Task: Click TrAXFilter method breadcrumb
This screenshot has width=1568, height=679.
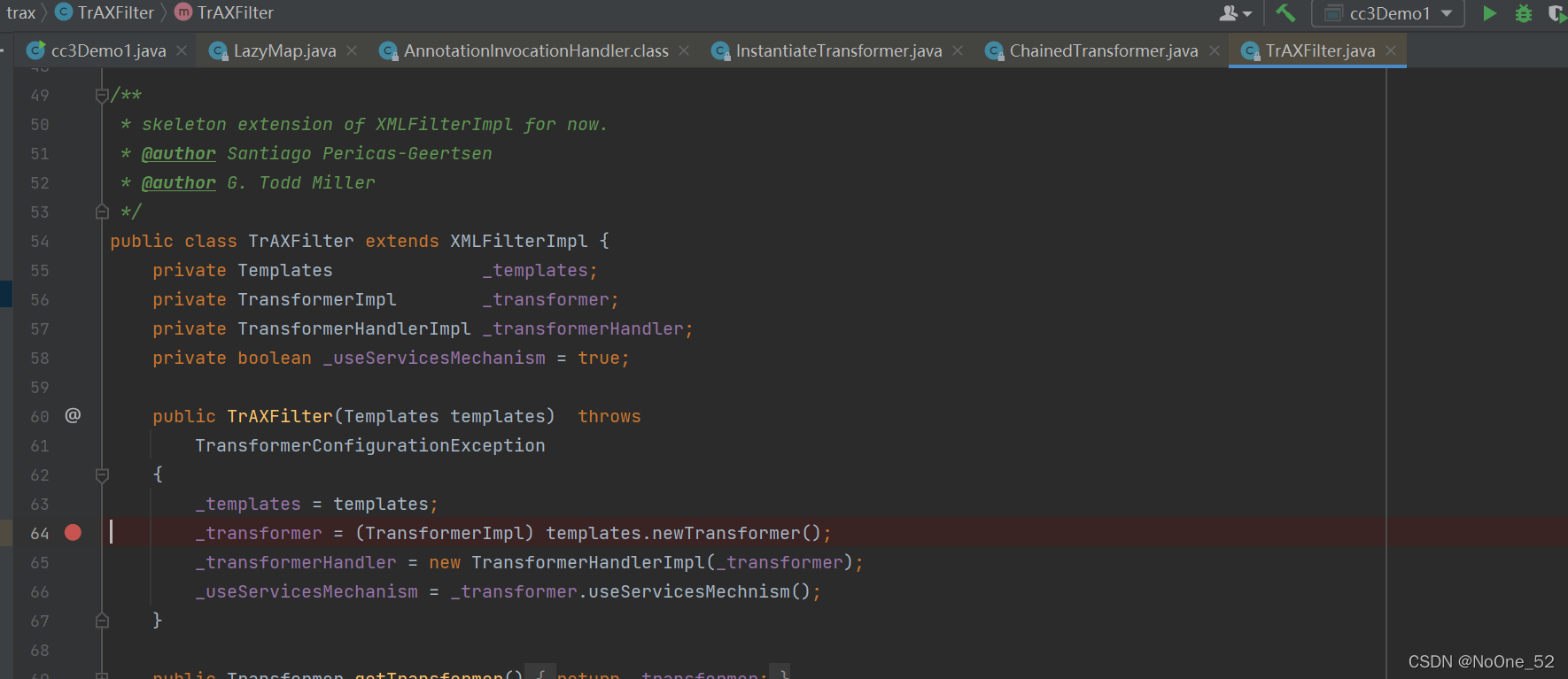Action: pyautogui.click(x=224, y=12)
